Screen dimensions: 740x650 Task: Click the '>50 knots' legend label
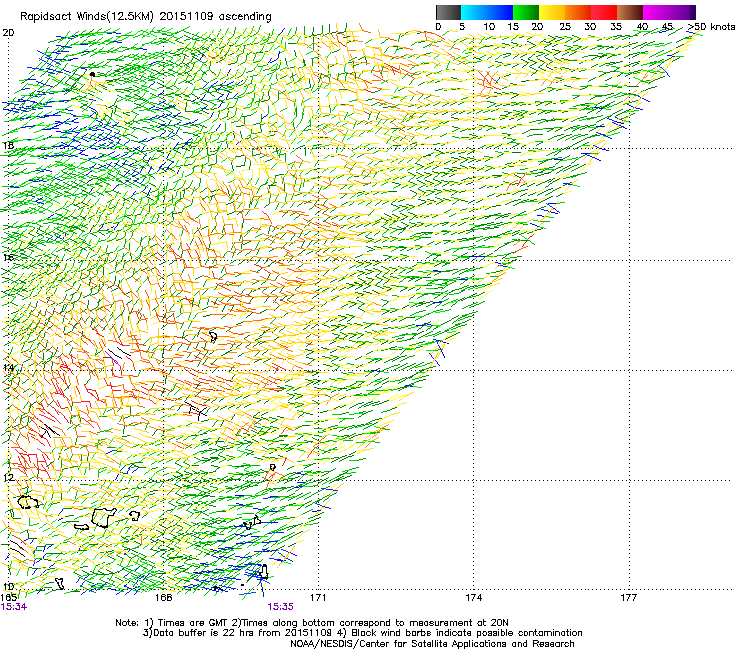pyautogui.click(x=711, y=27)
